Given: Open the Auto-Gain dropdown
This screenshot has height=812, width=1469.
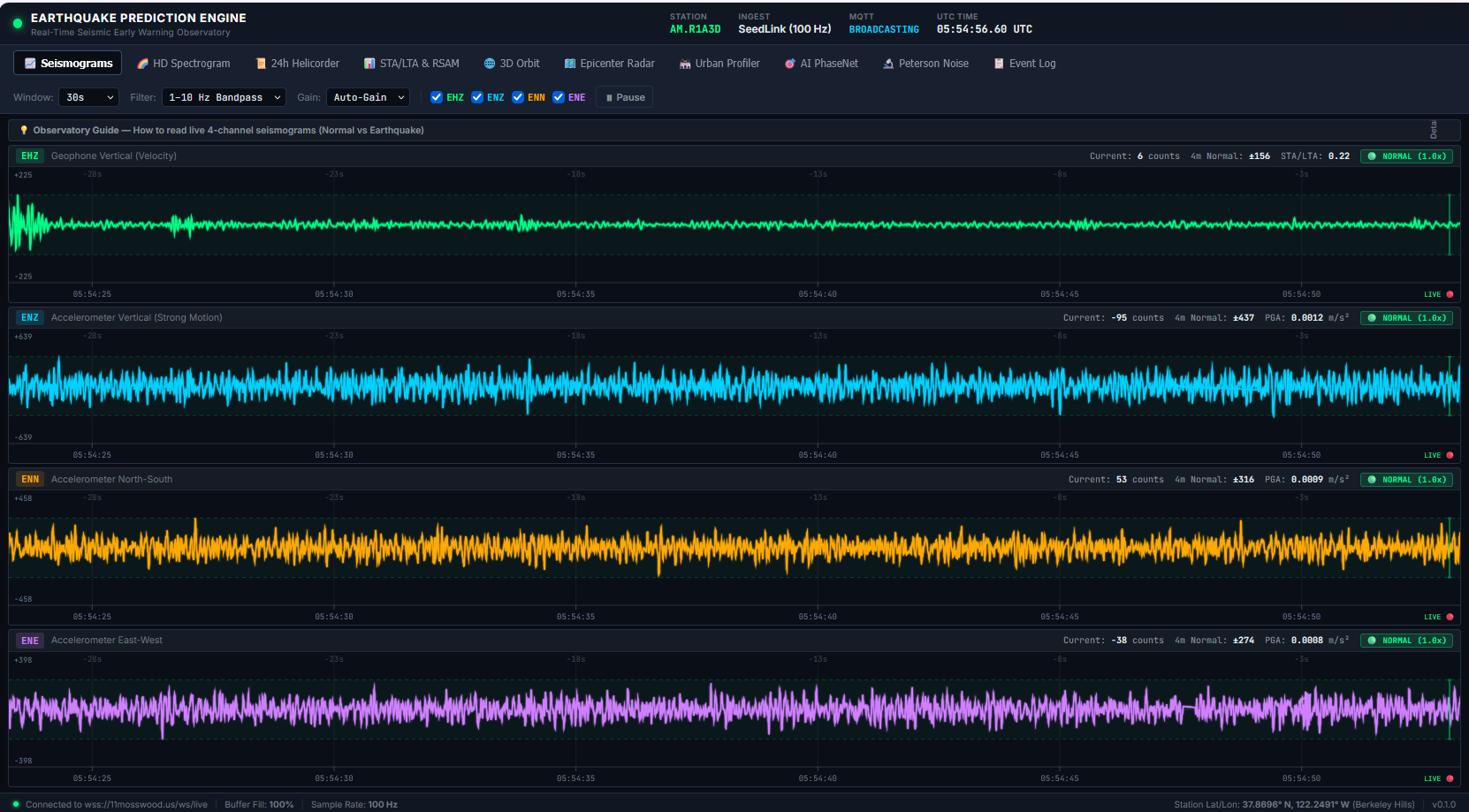Looking at the screenshot, I should 368,97.
